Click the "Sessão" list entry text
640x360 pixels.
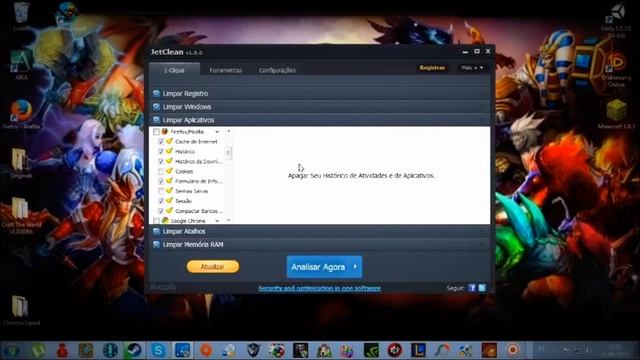click(183, 201)
